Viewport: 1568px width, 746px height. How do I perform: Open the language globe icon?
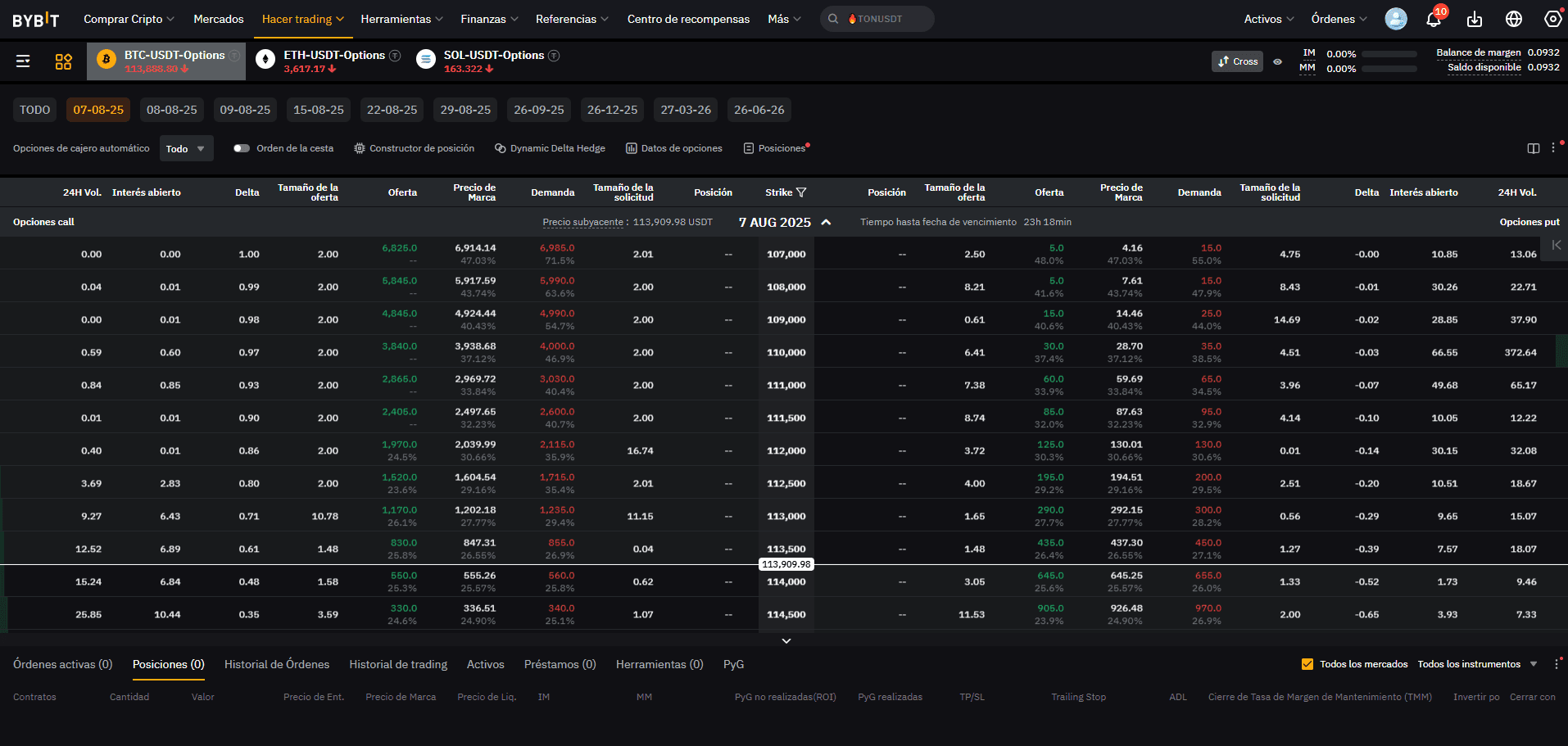click(x=1514, y=19)
